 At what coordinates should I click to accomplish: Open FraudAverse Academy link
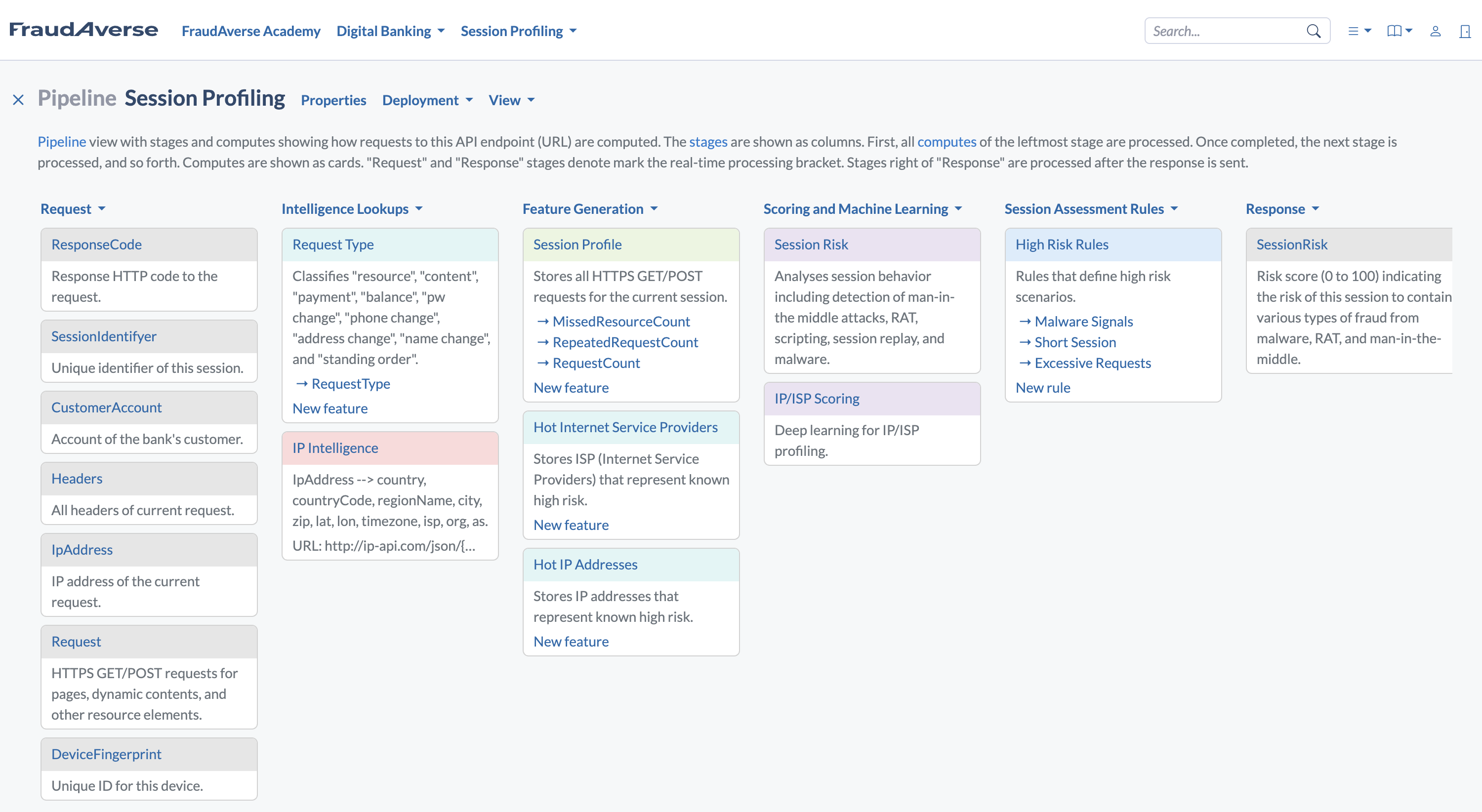(x=251, y=31)
